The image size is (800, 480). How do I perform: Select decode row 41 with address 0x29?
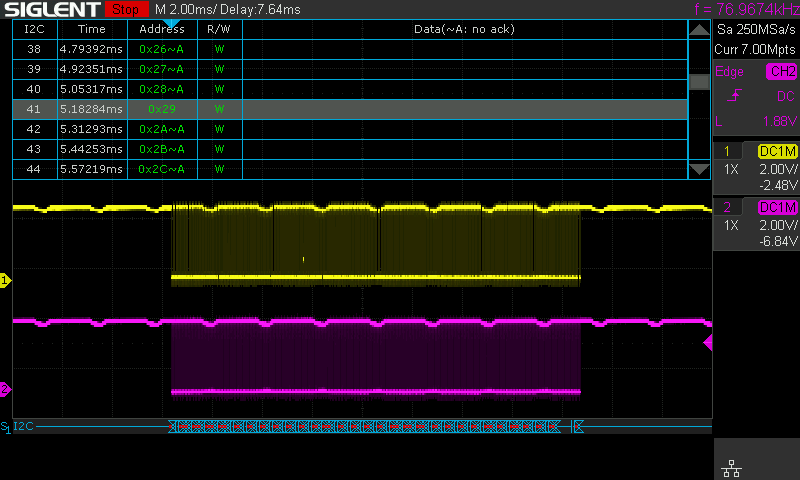(x=350, y=109)
